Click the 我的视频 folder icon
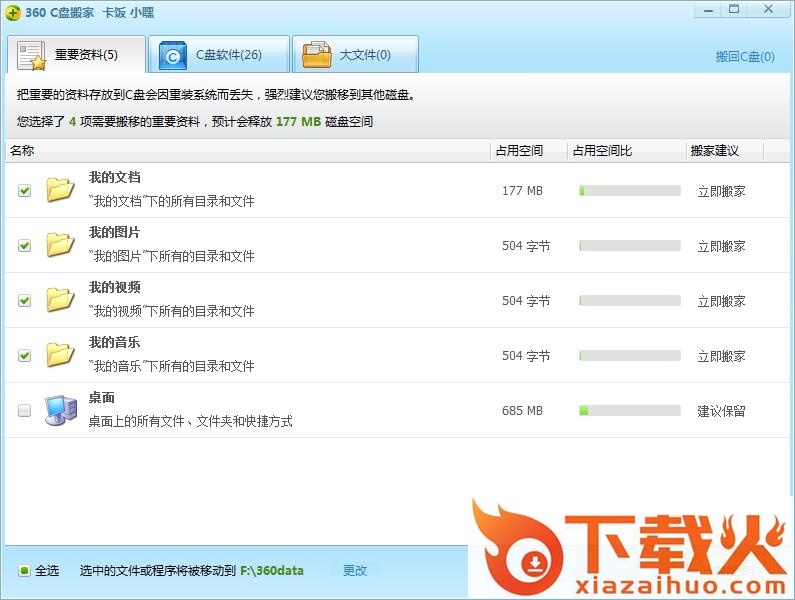 (60, 300)
